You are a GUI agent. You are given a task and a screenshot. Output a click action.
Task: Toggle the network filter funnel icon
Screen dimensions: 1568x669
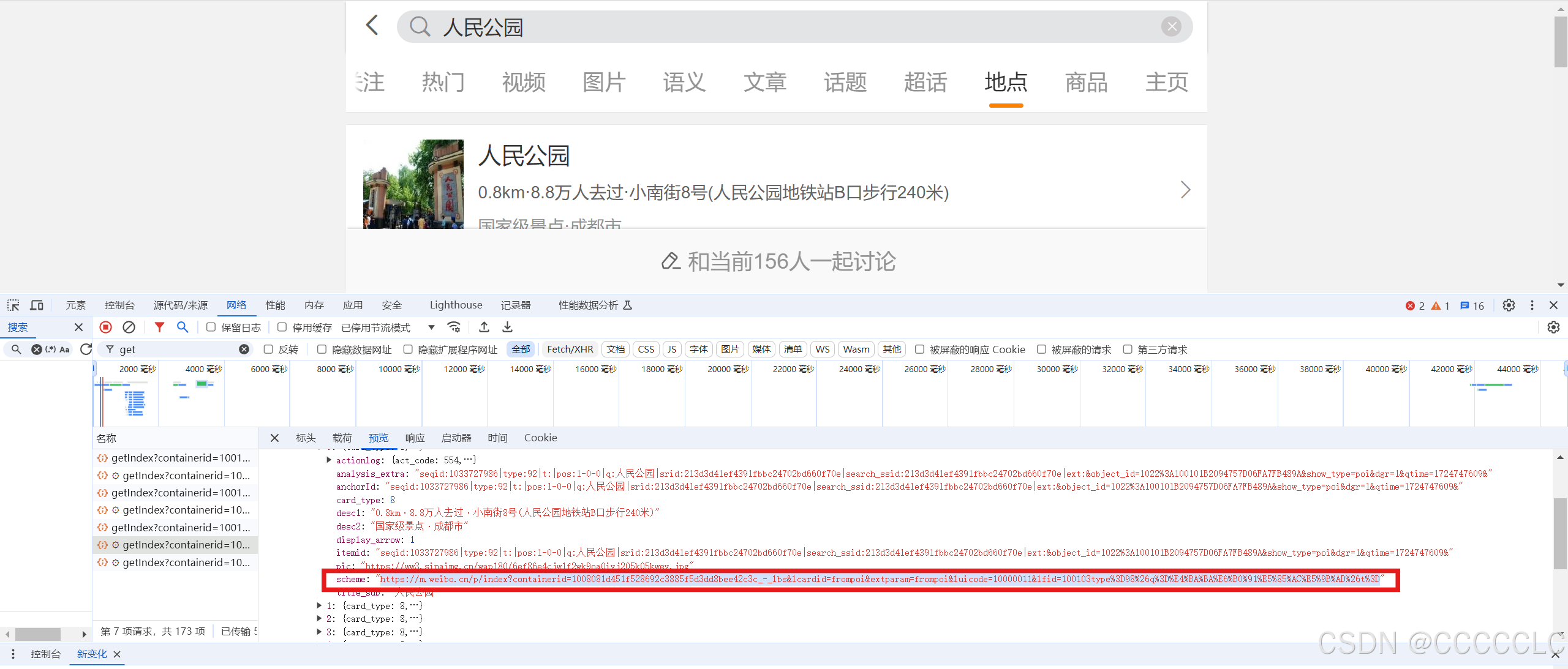pos(159,327)
